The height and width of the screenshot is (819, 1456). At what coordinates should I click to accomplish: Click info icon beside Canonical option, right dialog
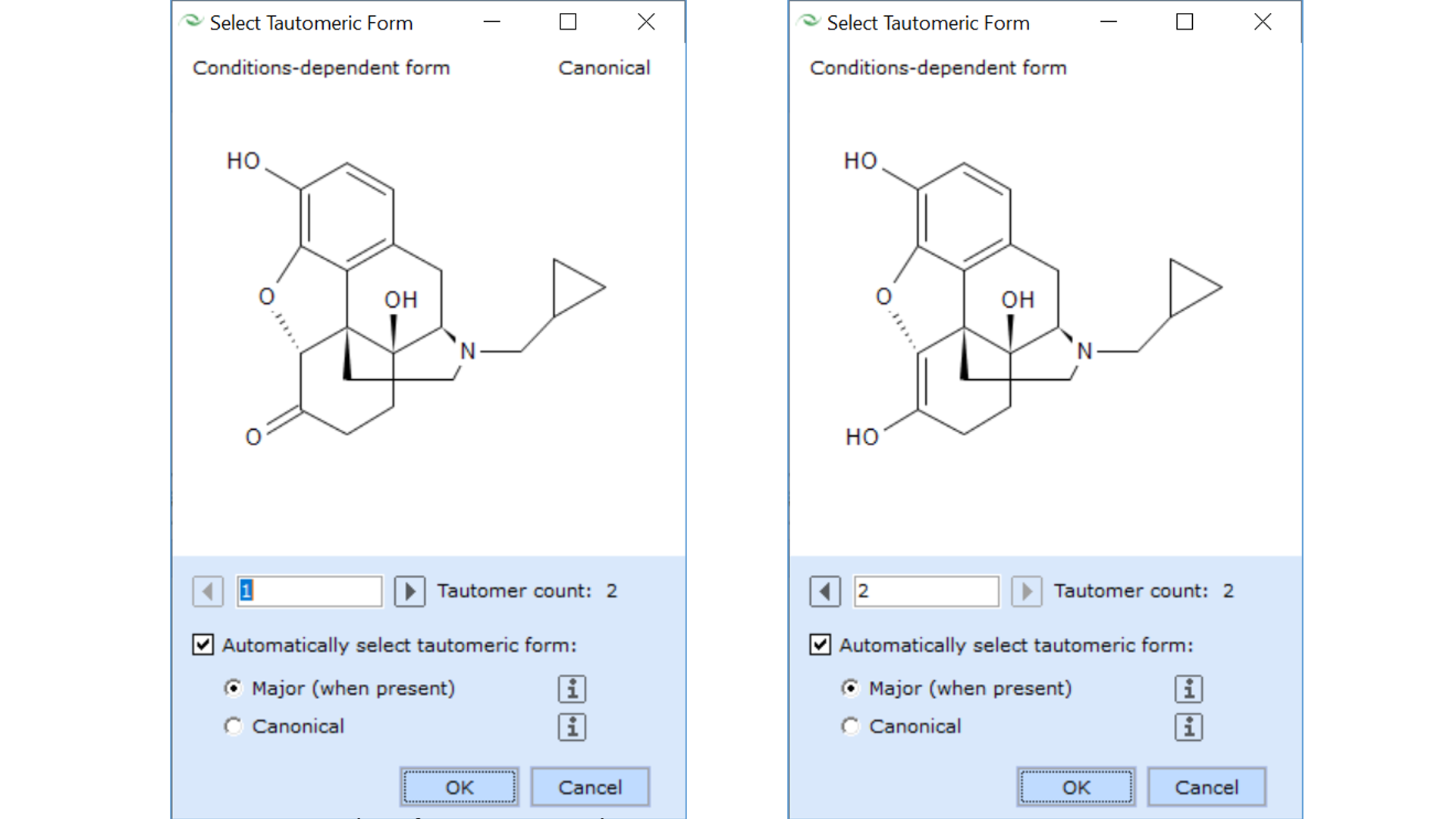(1188, 726)
